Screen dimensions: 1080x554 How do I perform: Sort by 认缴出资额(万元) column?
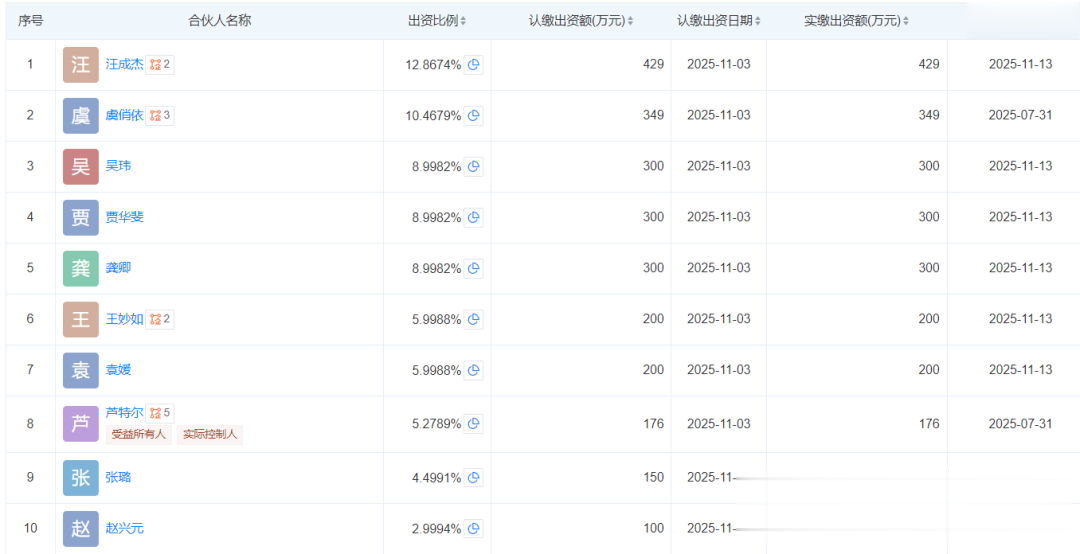[630, 21]
